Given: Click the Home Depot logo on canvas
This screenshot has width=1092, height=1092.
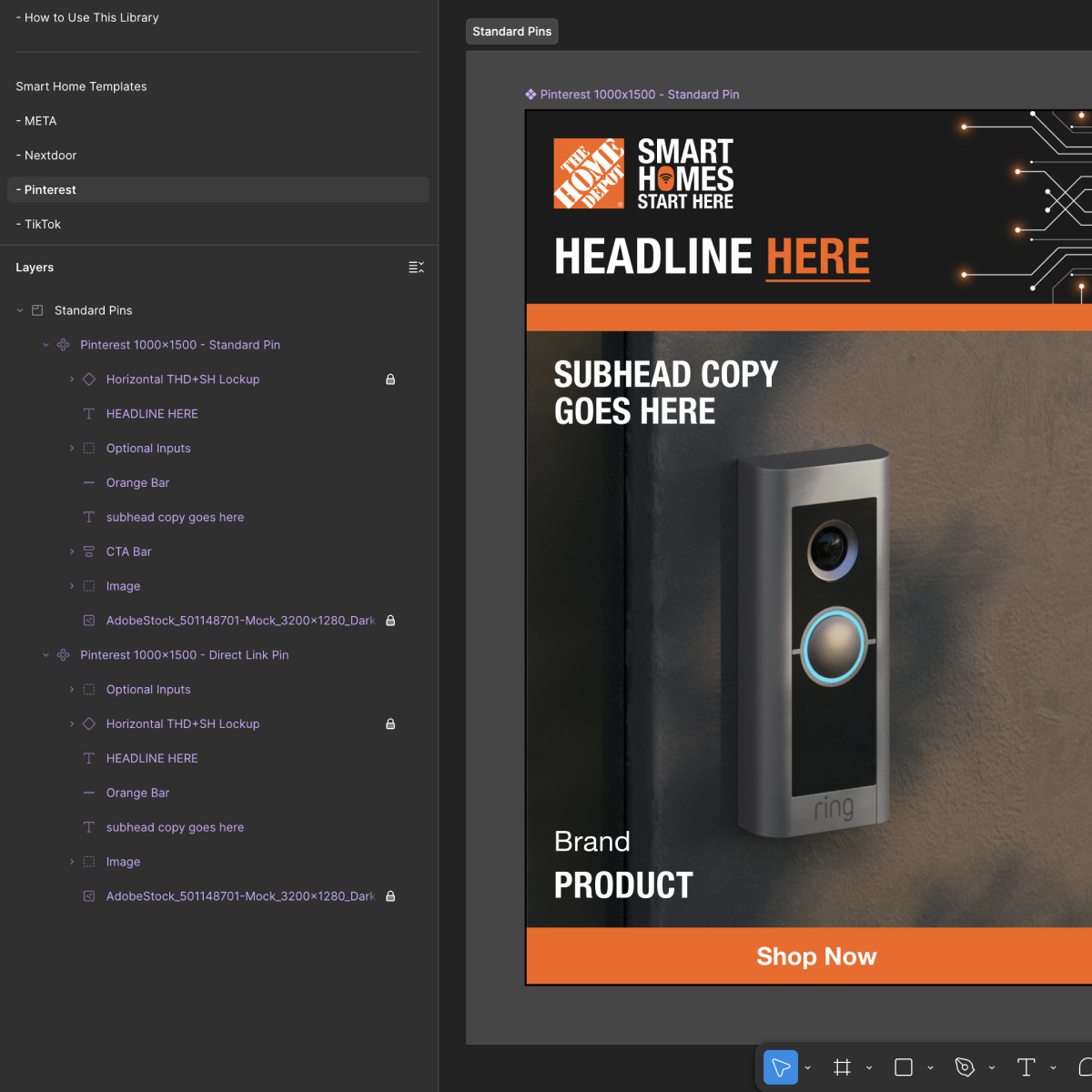Looking at the screenshot, I should tap(589, 174).
